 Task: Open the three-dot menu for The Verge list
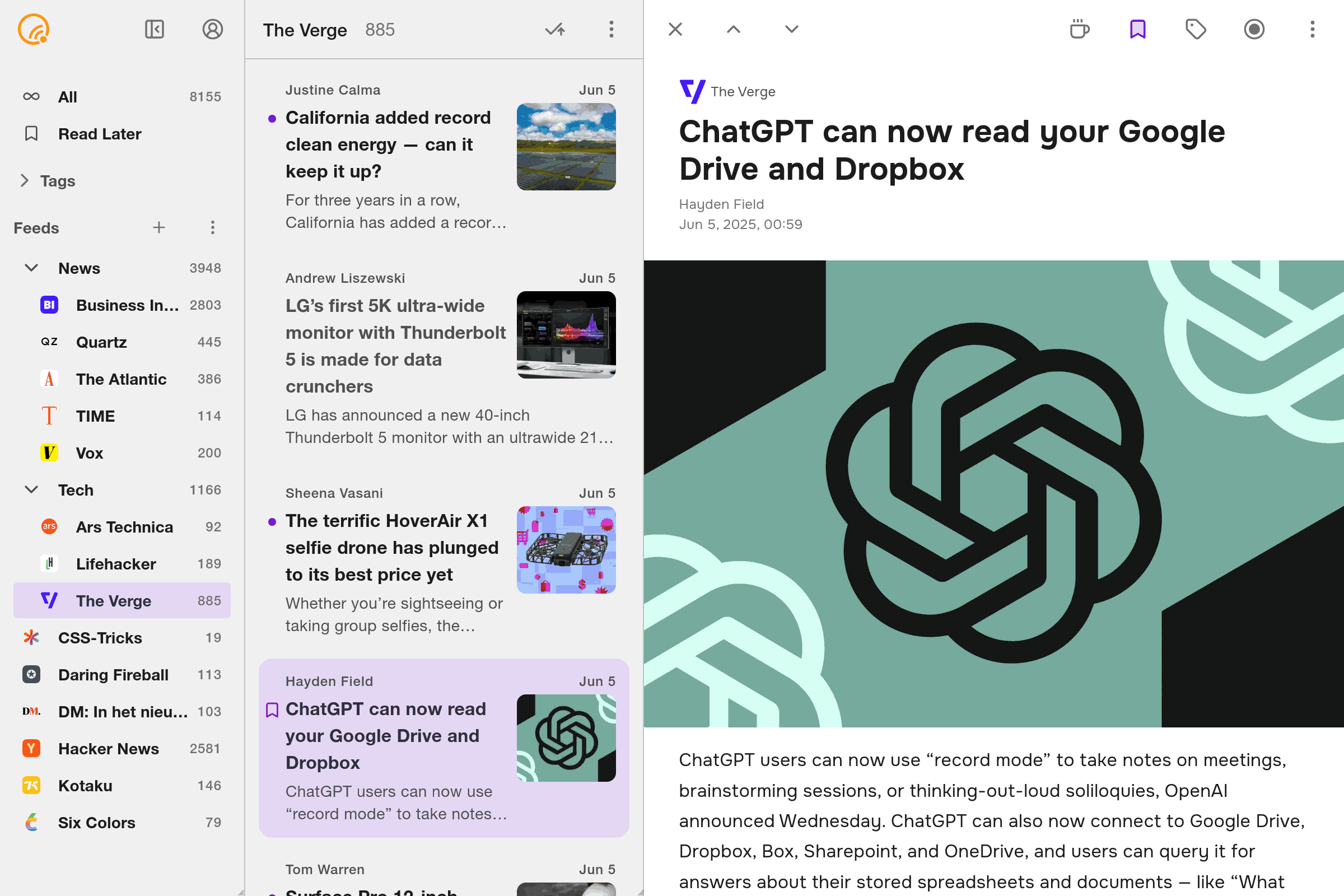tap(612, 30)
